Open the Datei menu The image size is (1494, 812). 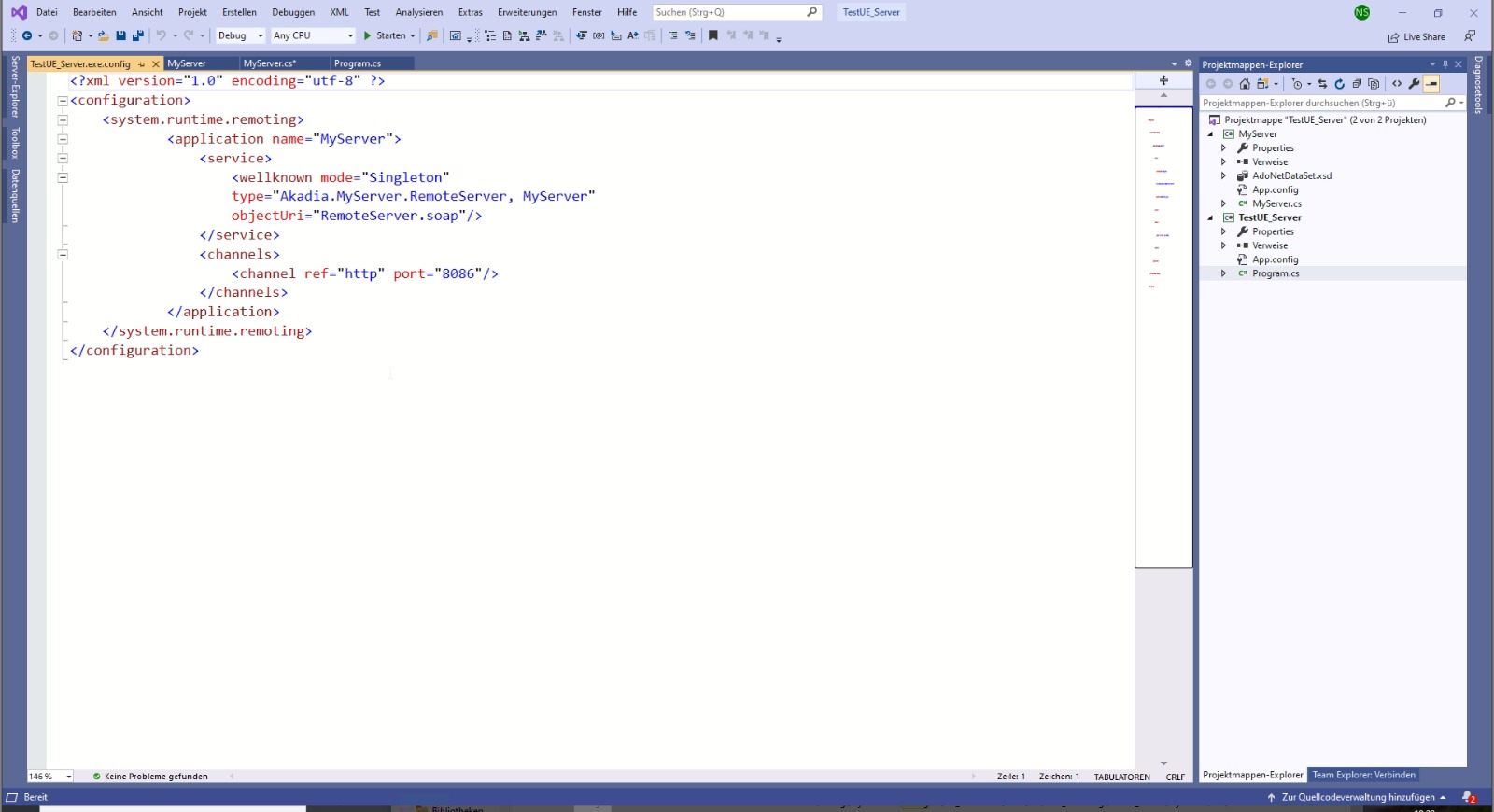coord(47,12)
